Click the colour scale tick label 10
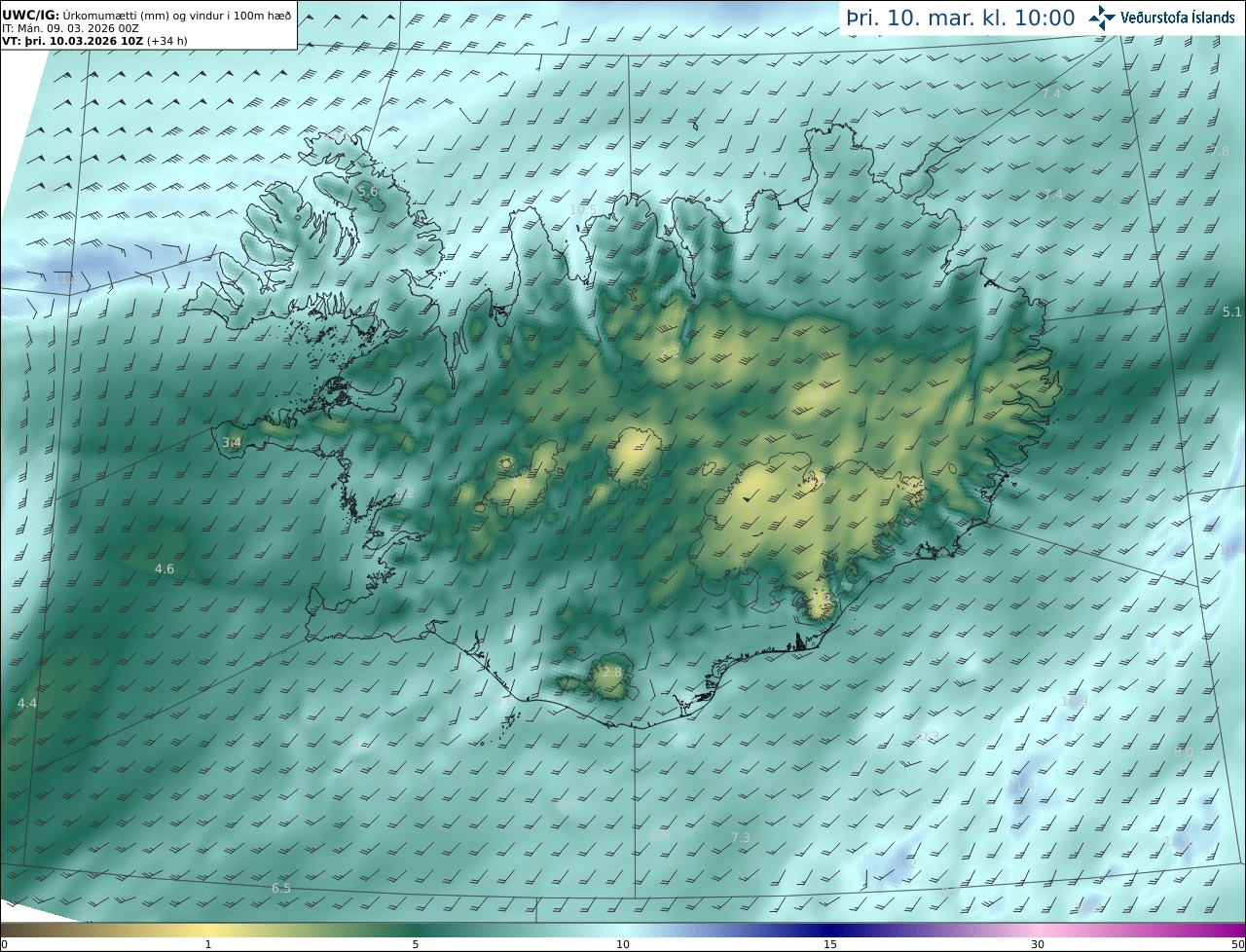The height and width of the screenshot is (952, 1246). pyautogui.click(x=623, y=944)
